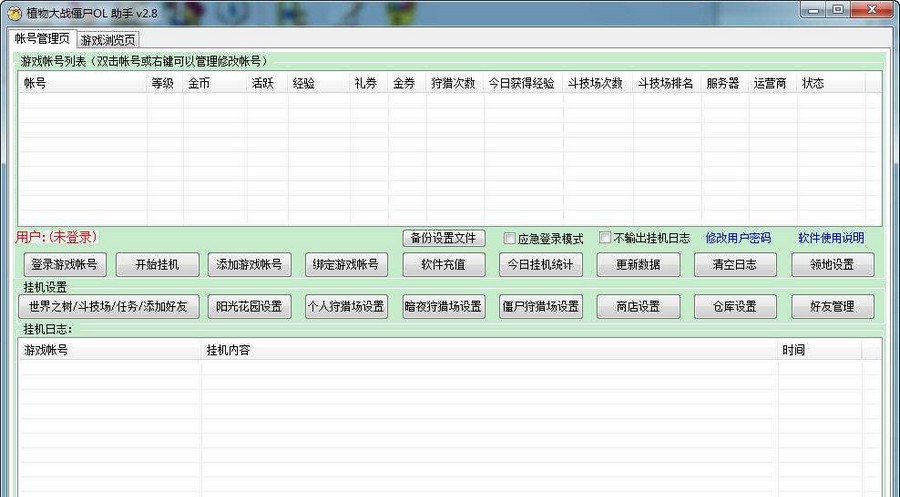Viewport: 900px width, 497px height.
Task: Click 运营商 column header
Action: (773, 83)
